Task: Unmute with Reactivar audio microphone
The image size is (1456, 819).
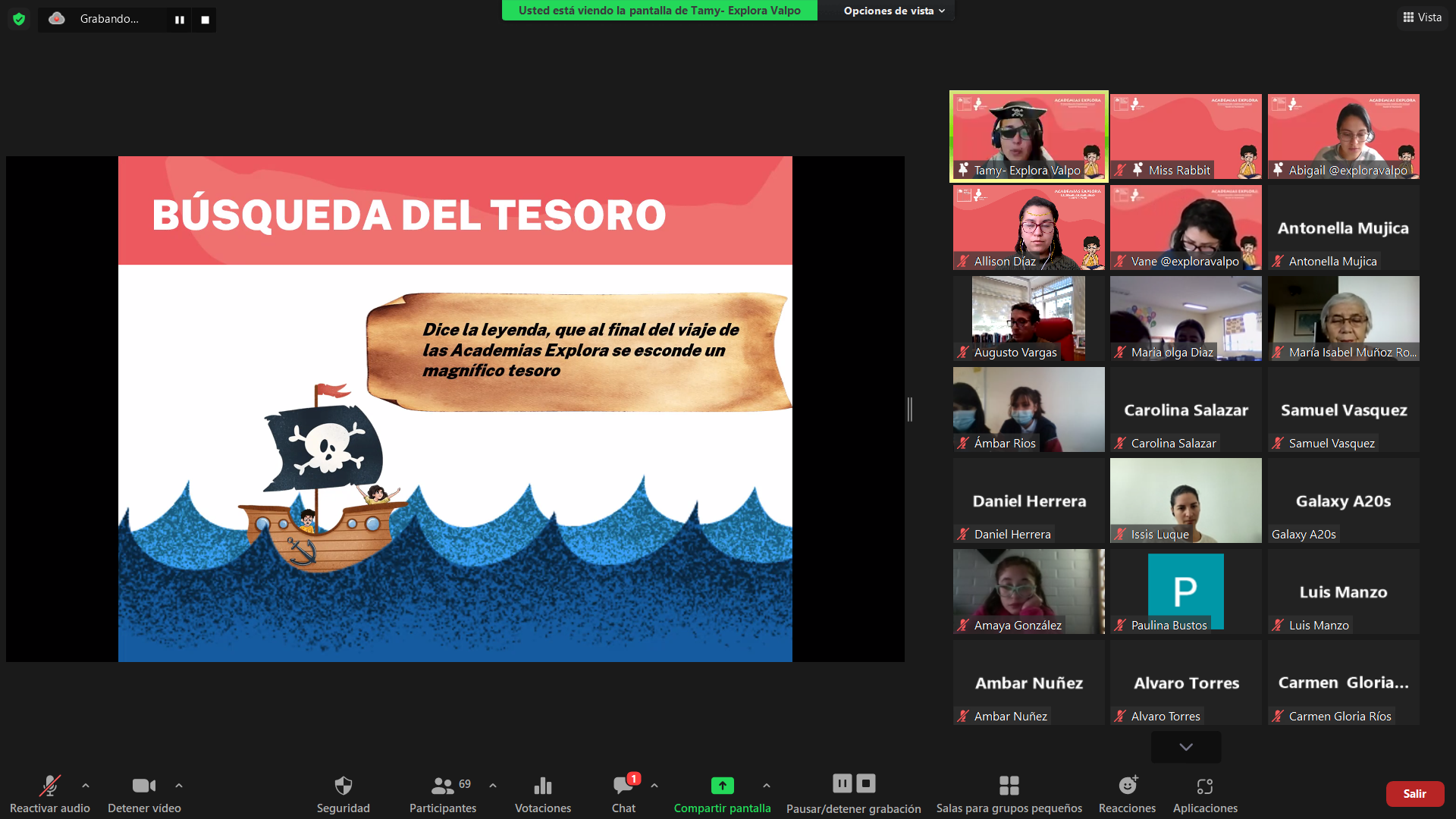Action: tap(50, 786)
